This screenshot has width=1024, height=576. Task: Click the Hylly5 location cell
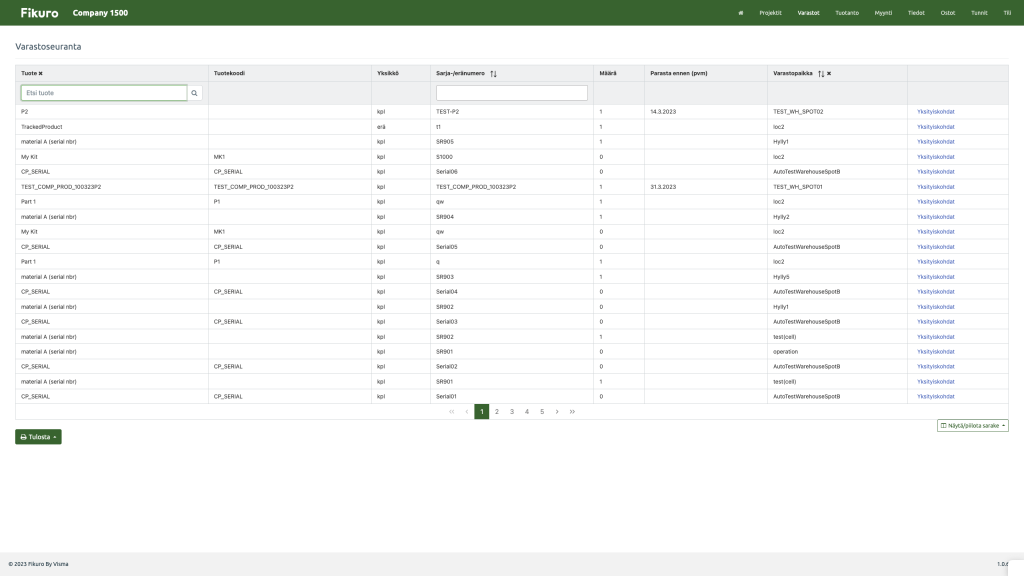click(x=781, y=277)
